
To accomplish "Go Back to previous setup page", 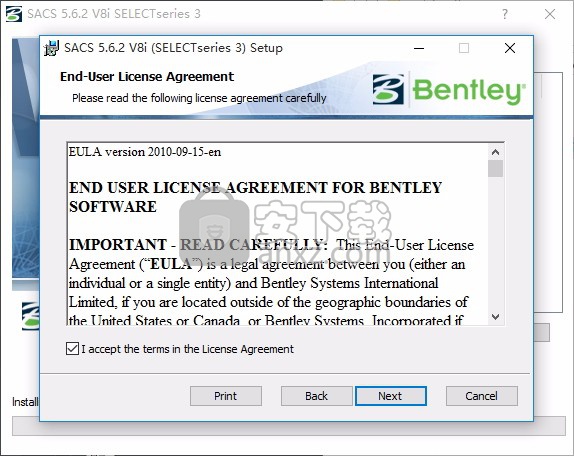I will tap(316, 396).
